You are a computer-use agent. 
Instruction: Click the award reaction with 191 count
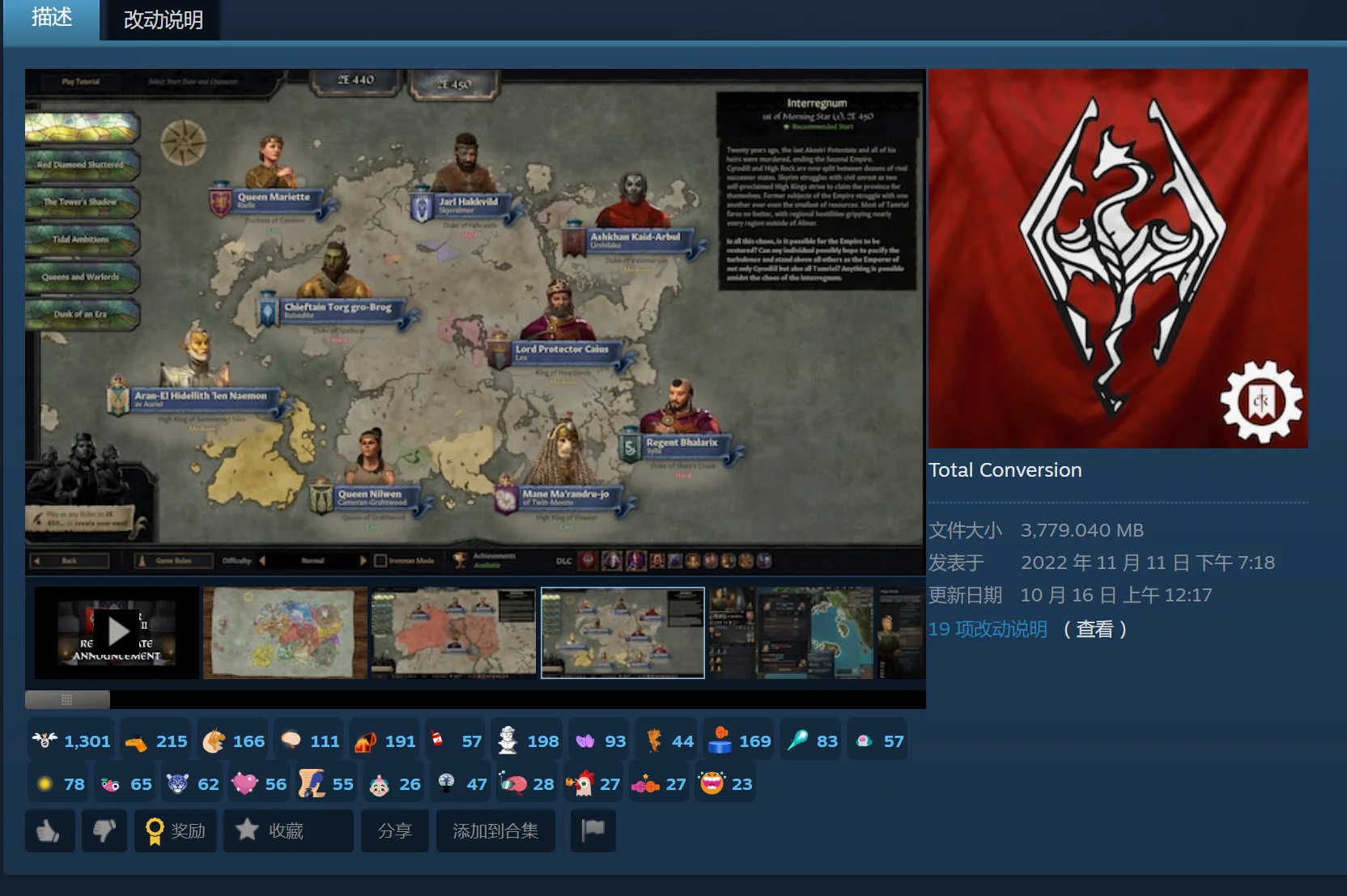385,741
